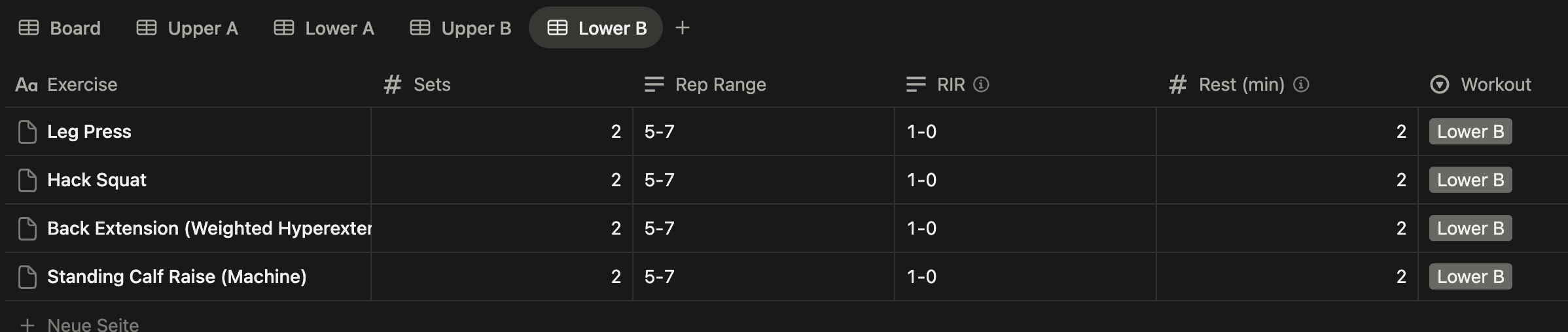This screenshot has height=332, width=1568.
Task: Switch to the Upper A tab
Action: coord(187,28)
